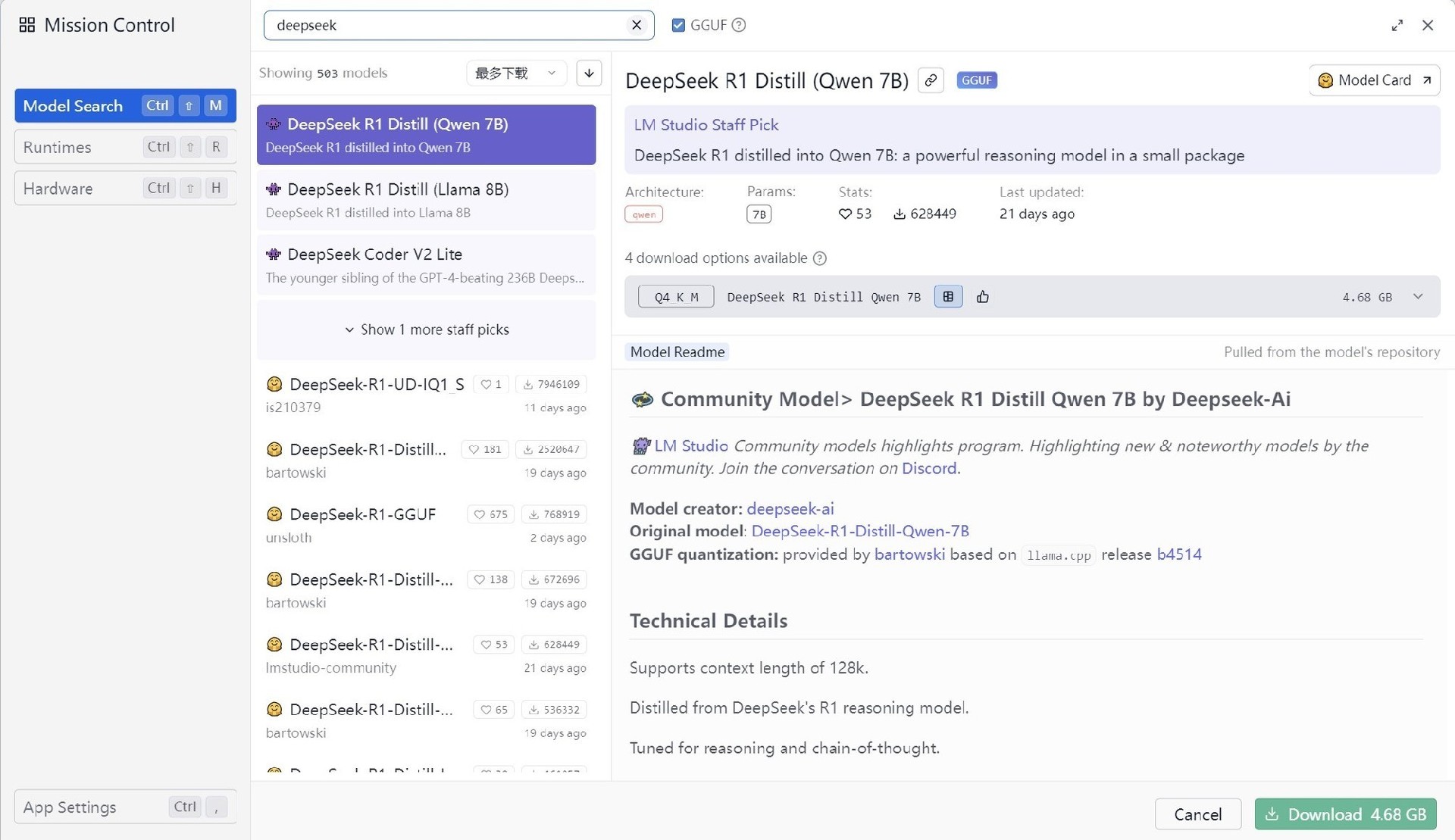Select DeepSeek R1 Distill (Llama 8B) staff pick
Viewport: 1455px width, 840px height.
click(426, 200)
